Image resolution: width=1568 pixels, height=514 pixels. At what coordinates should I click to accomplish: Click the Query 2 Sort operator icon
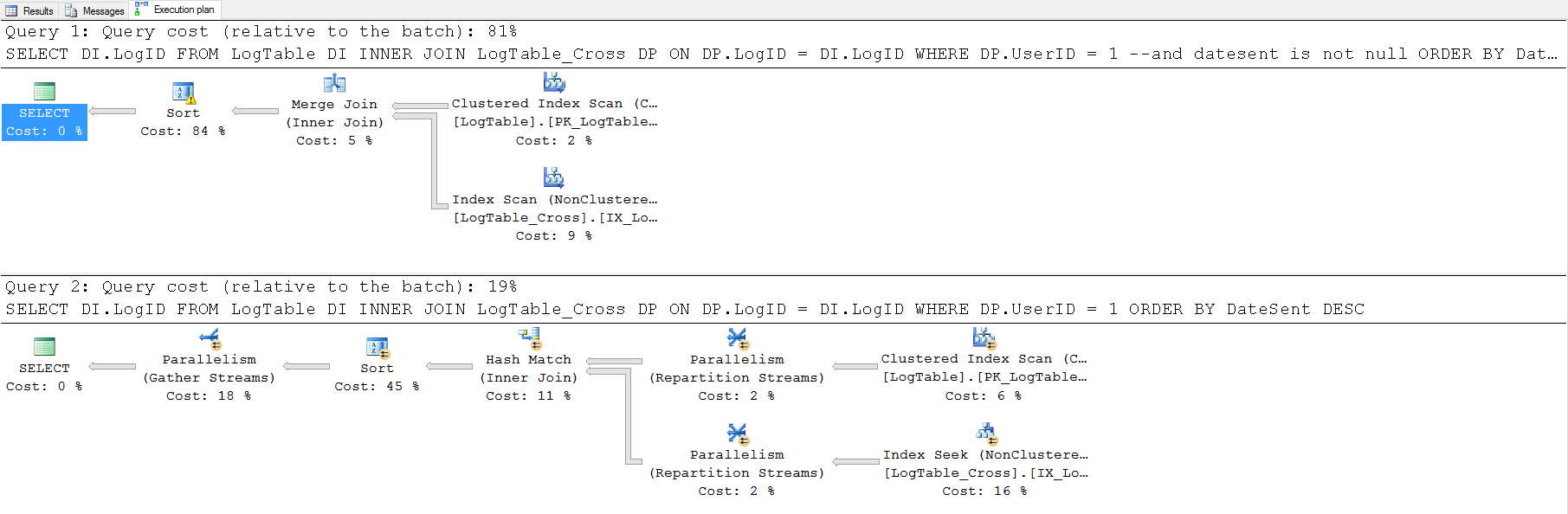tap(377, 348)
